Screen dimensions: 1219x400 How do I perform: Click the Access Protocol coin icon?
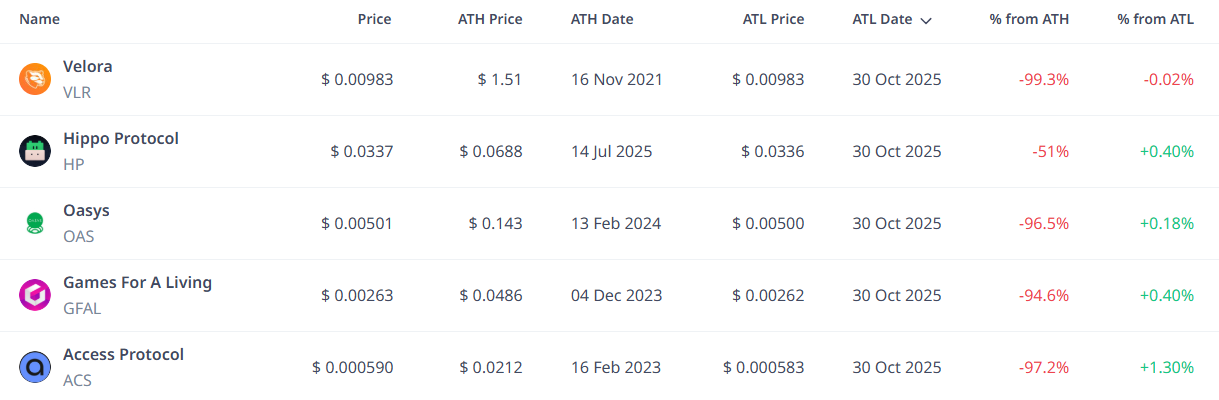tap(35, 367)
